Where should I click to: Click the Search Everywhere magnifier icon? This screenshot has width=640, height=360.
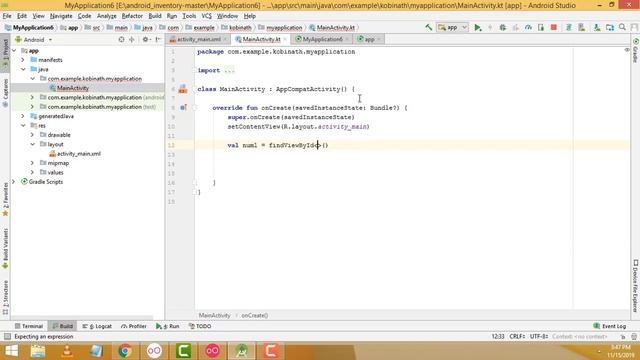click(622, 27)
